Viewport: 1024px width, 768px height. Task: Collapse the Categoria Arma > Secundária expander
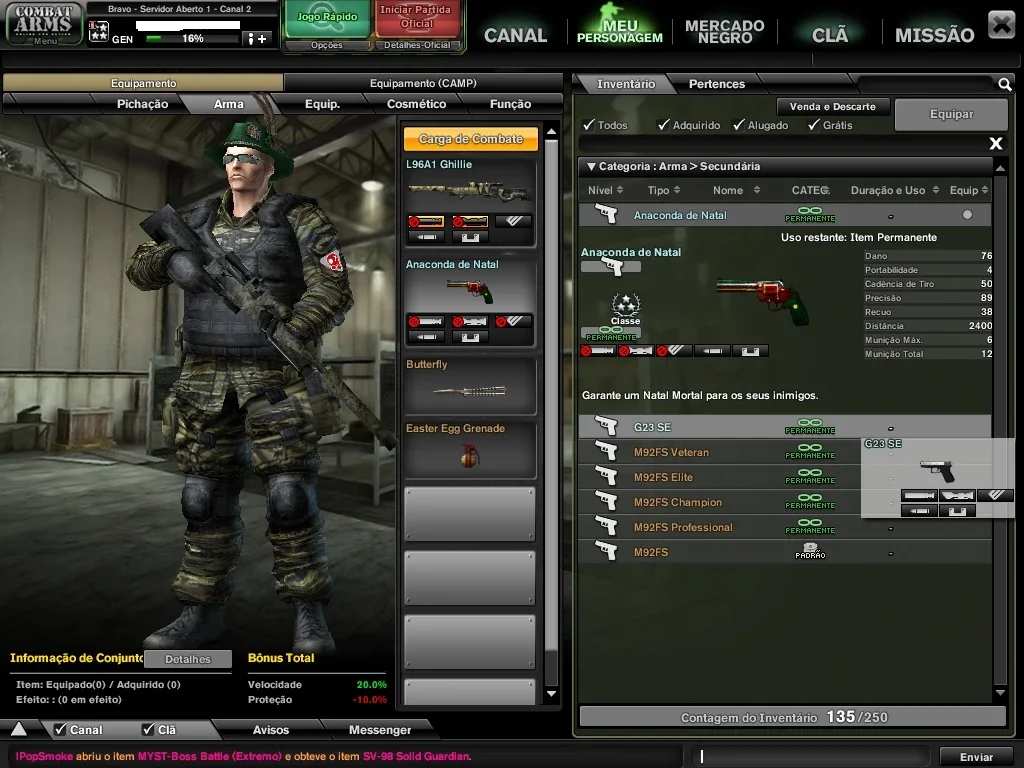[591, 167]
